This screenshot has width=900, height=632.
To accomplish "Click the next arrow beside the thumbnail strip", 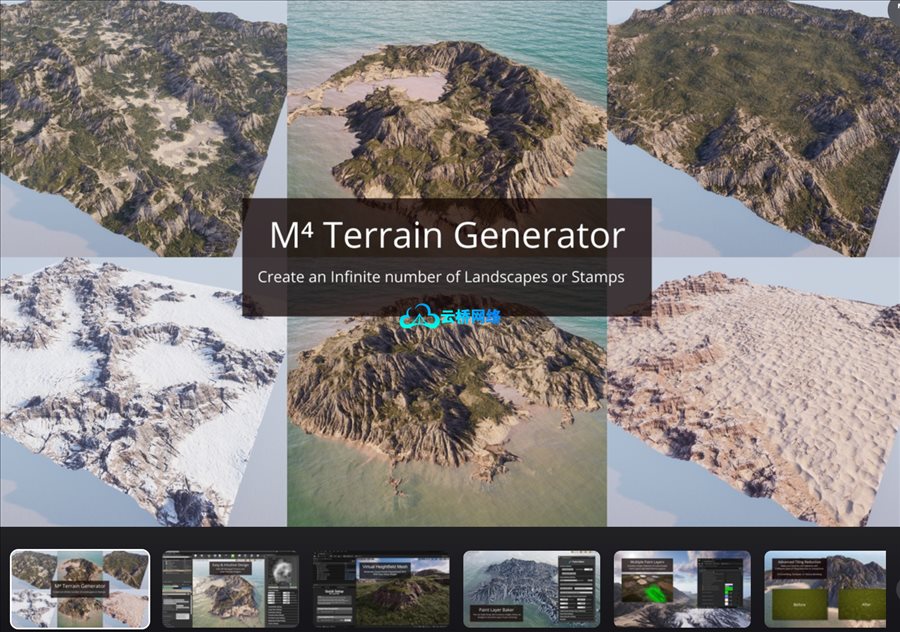I will tap(897, 589).
